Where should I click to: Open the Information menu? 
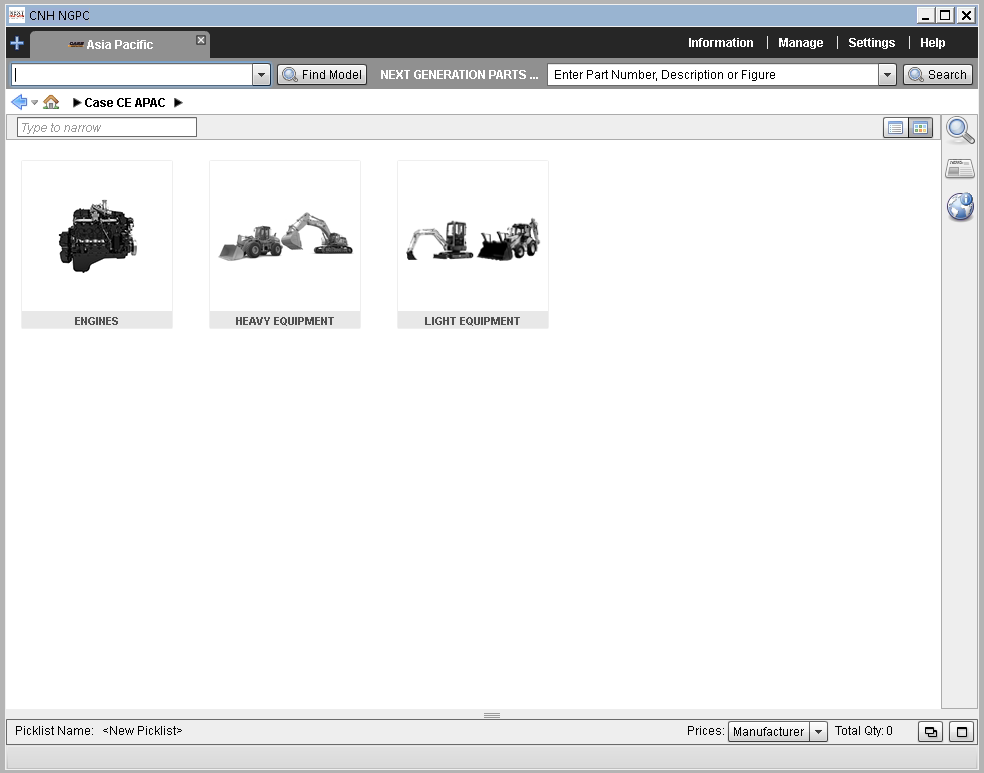pos(720,43)
